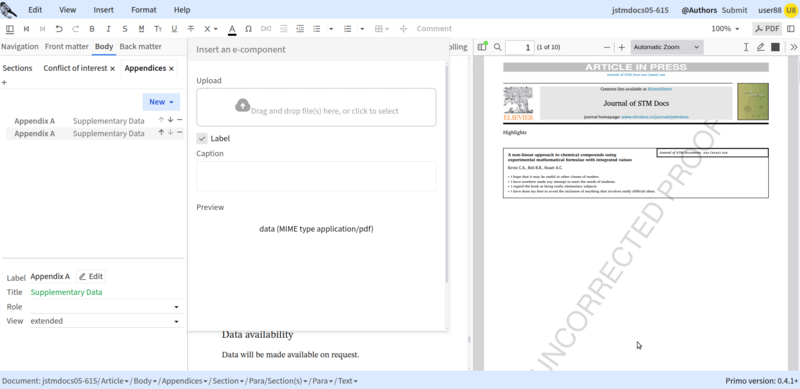The image size is (800, 389).
Task: Move first Appendix A row down
Action: 170,120
